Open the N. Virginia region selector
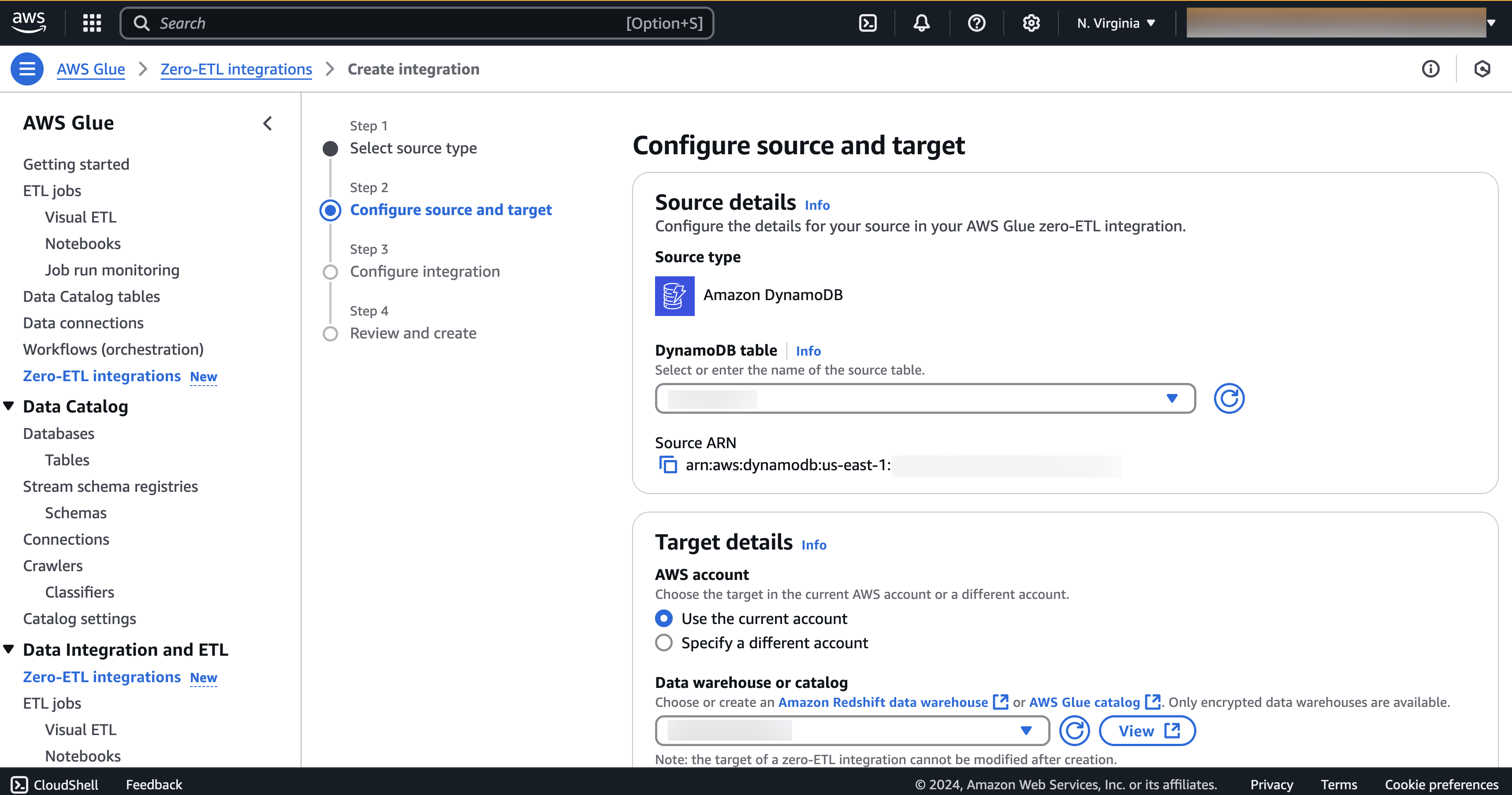Screen dimensions: 1512x795 [x=1116, y=23]
